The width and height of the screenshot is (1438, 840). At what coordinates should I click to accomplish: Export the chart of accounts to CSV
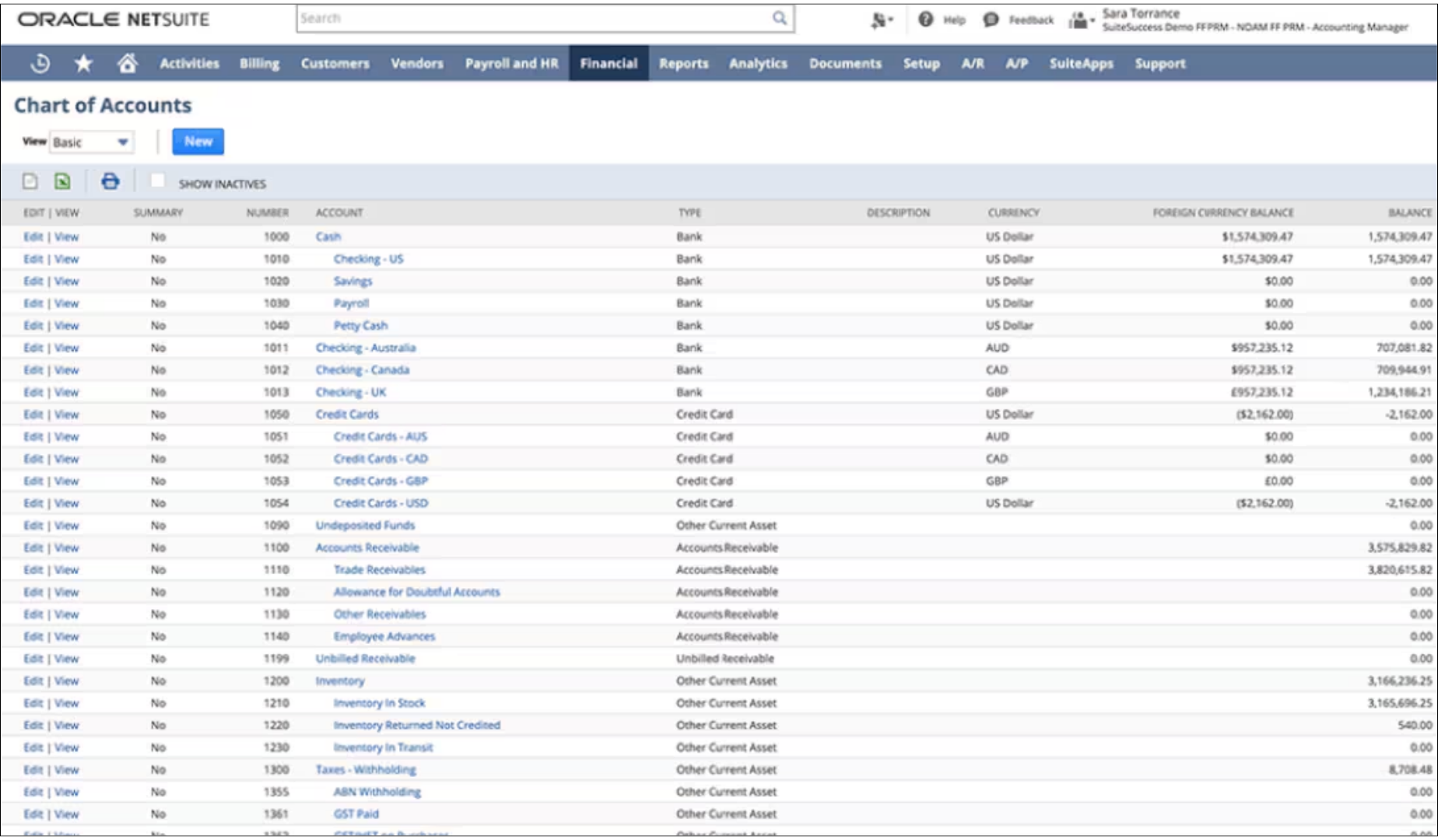pos(30,181)
